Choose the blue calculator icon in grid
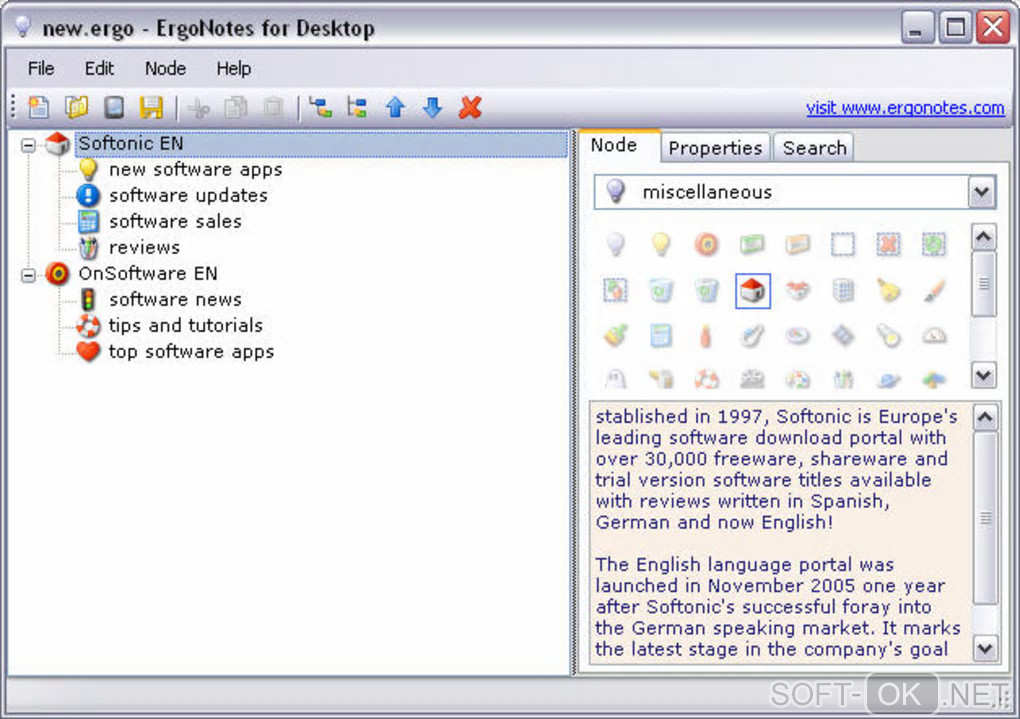 click(661, 336)
